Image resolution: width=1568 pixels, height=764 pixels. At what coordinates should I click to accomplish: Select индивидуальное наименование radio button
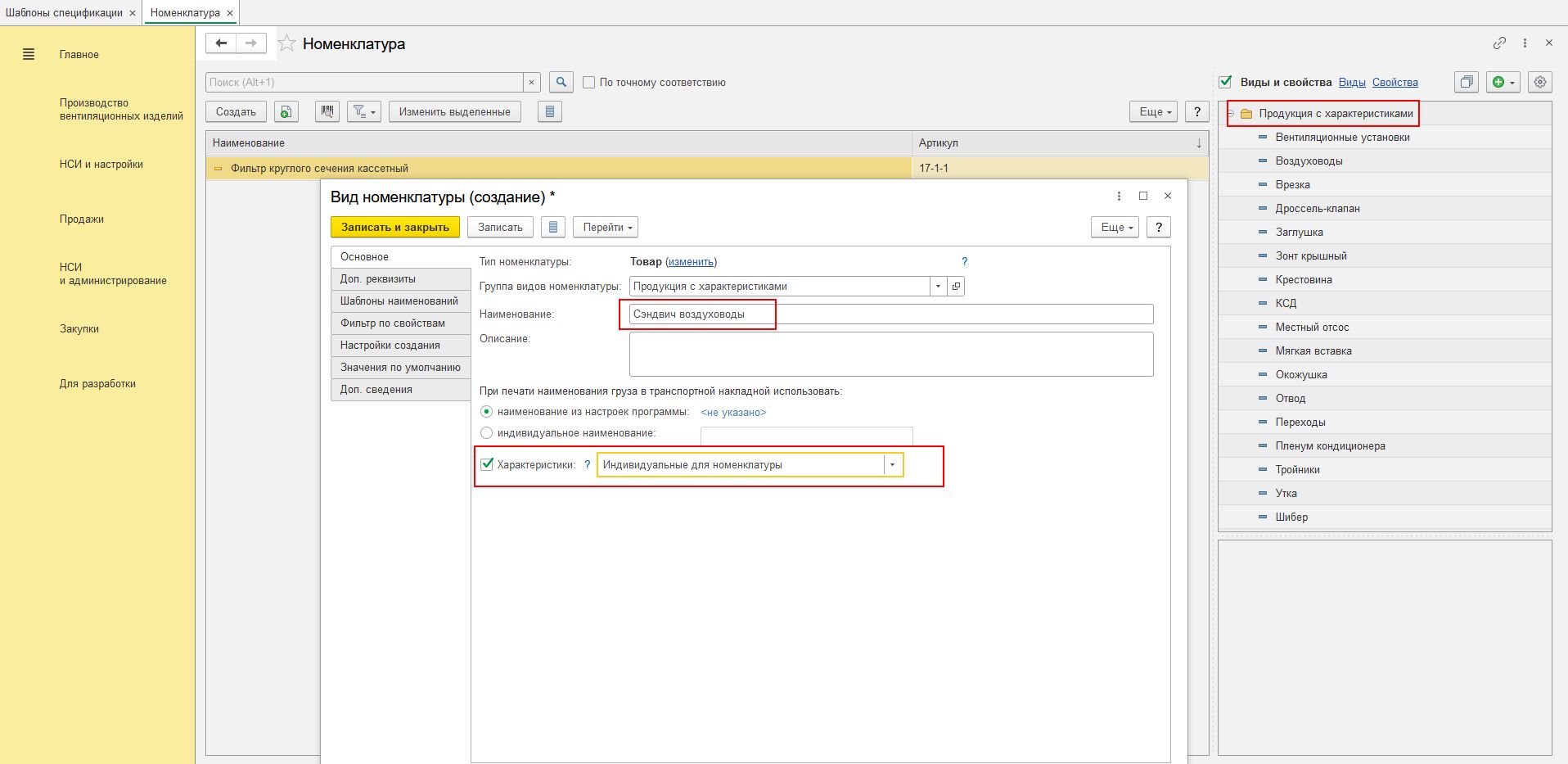(x=487, y=432)
